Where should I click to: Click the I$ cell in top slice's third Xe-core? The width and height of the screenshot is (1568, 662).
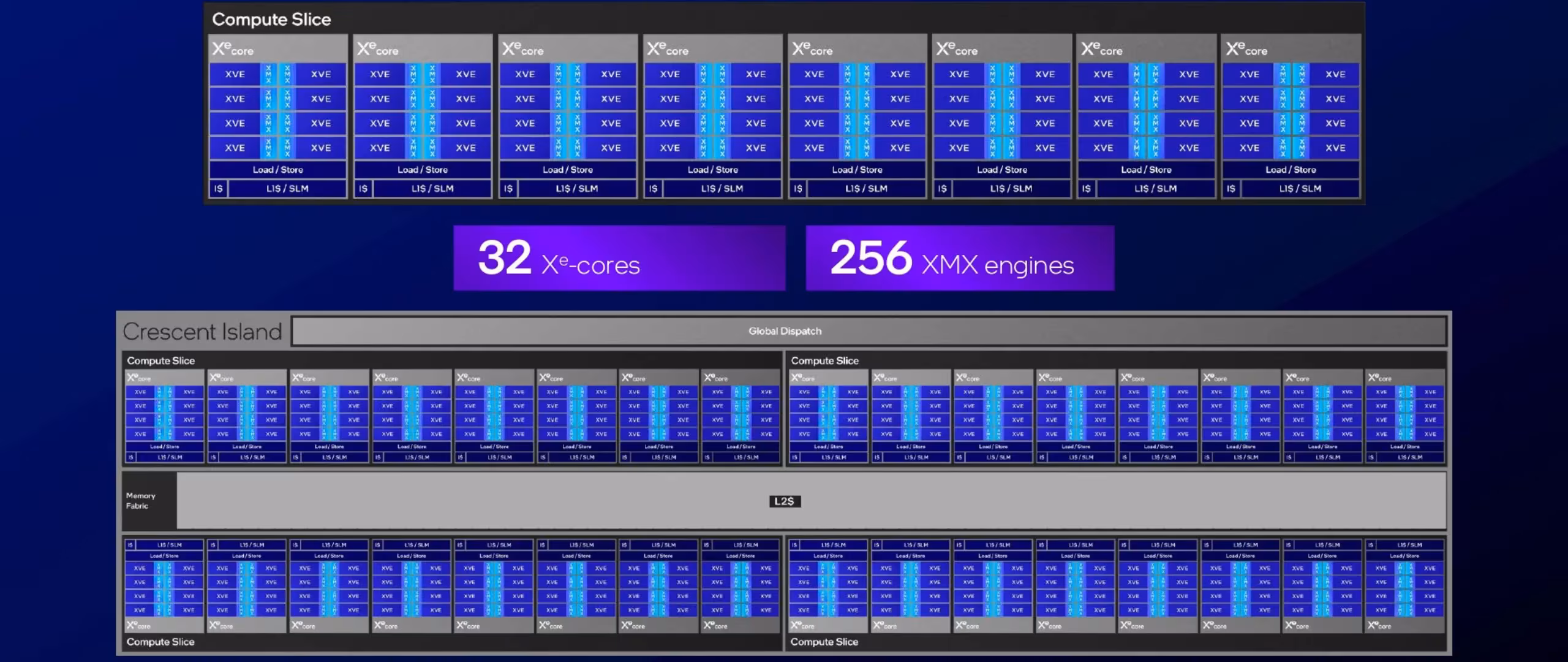[508, 189]
